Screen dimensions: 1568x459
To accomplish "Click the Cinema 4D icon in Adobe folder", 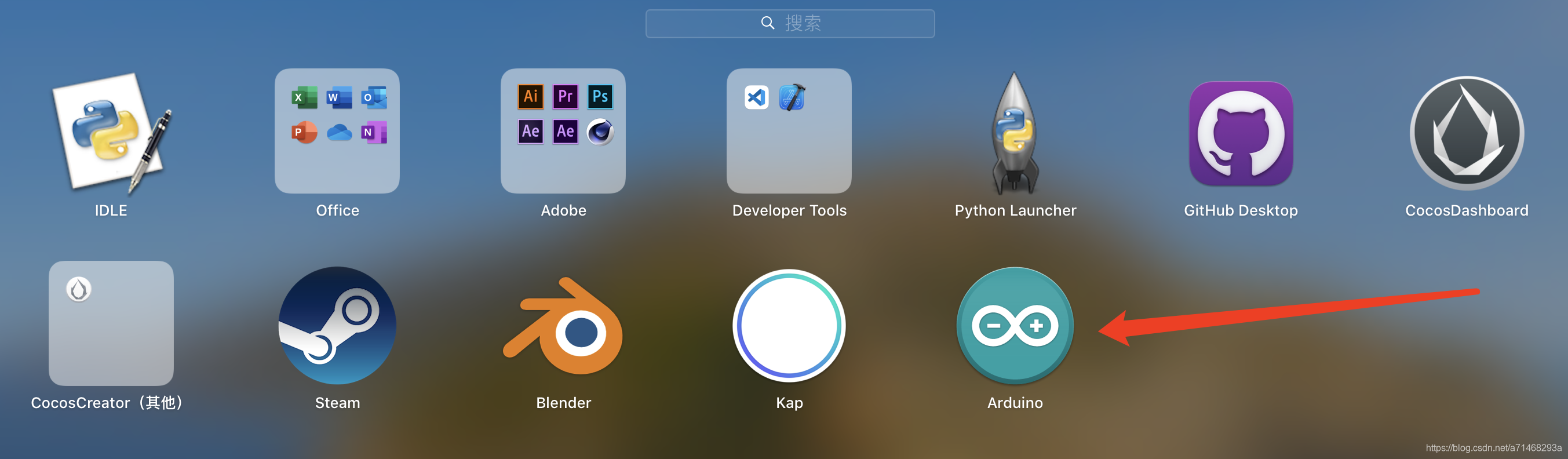I will pos(600,132).
